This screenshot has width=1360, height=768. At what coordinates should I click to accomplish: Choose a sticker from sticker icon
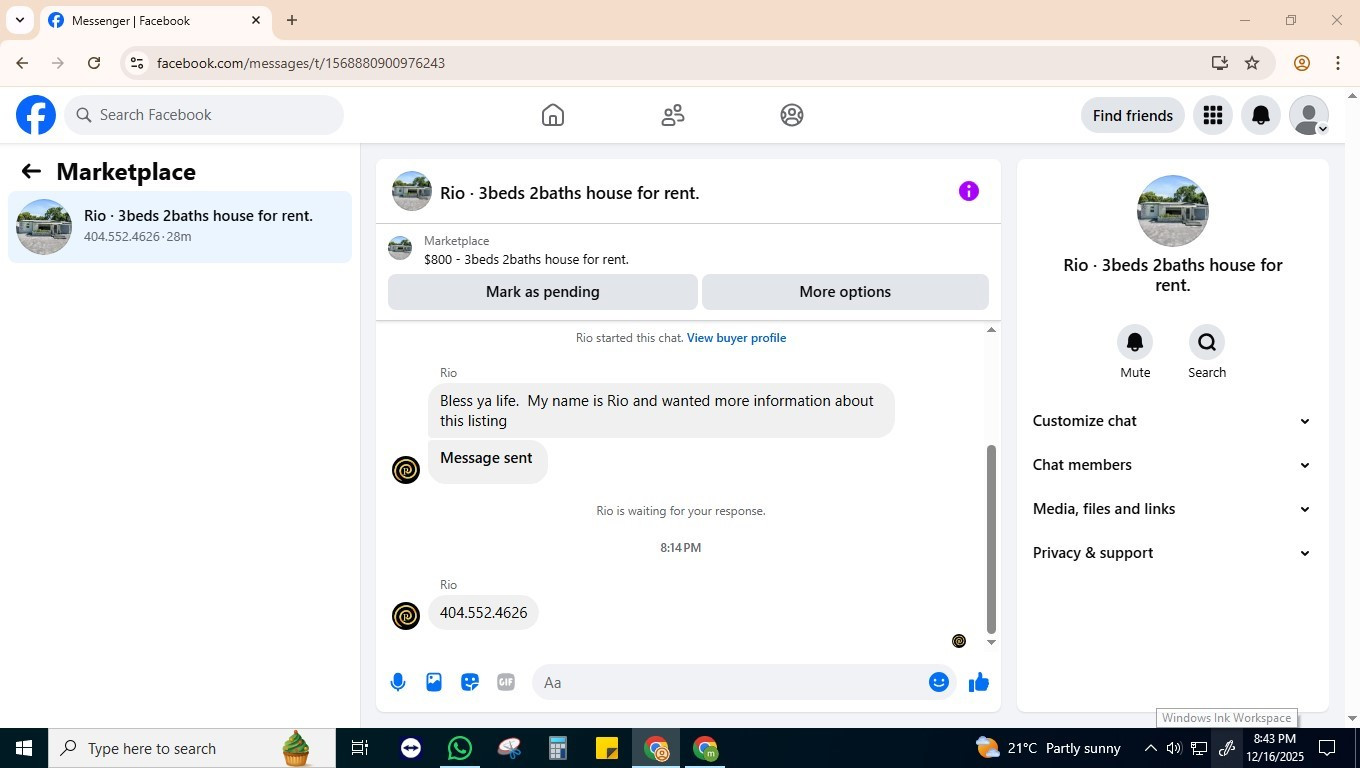click(470, 682)
